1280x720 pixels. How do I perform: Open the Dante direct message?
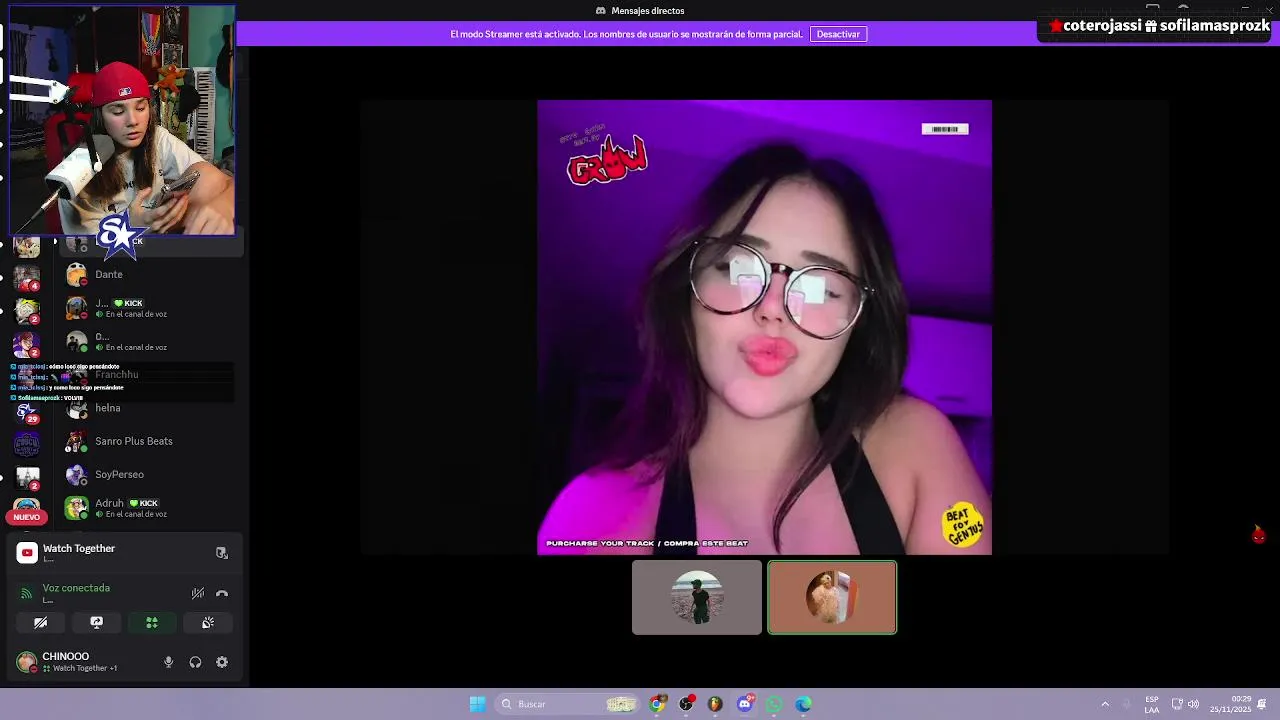(150, 274)
